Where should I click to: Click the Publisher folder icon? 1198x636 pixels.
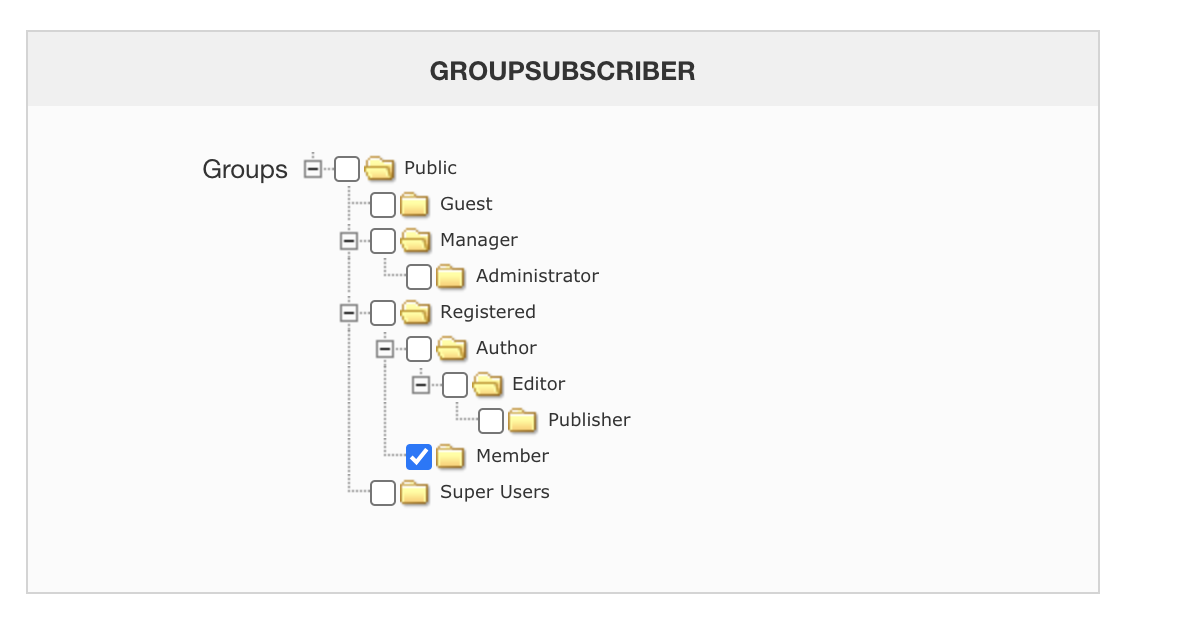[x=523, y=420]
